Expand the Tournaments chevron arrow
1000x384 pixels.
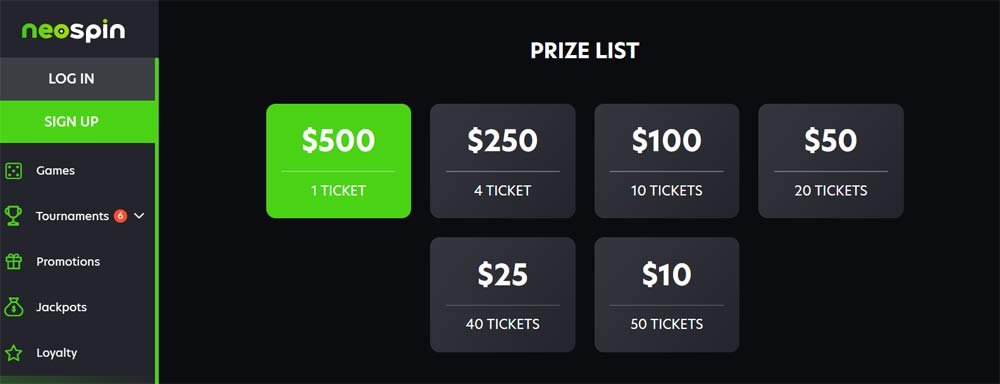coord(139,216)
